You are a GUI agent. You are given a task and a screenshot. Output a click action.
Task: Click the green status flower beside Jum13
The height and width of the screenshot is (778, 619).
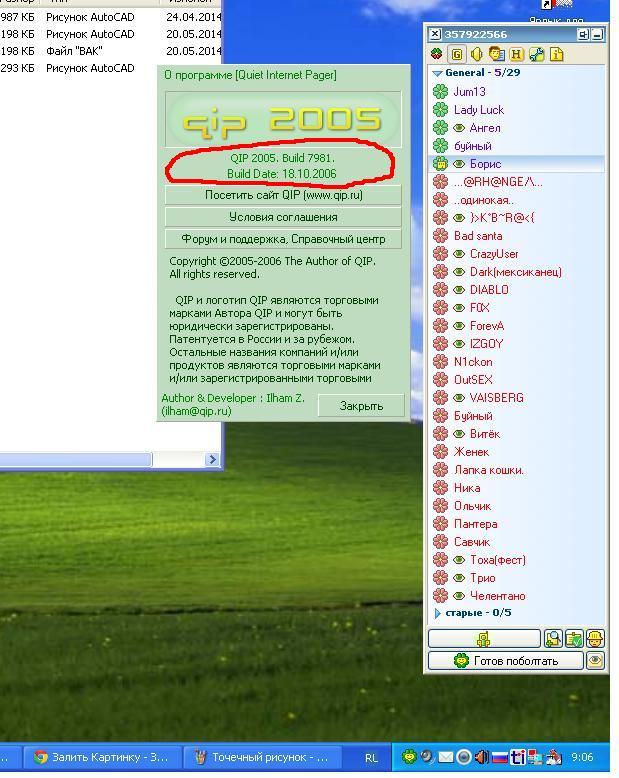pyautogui.click(x=440, y=92)
